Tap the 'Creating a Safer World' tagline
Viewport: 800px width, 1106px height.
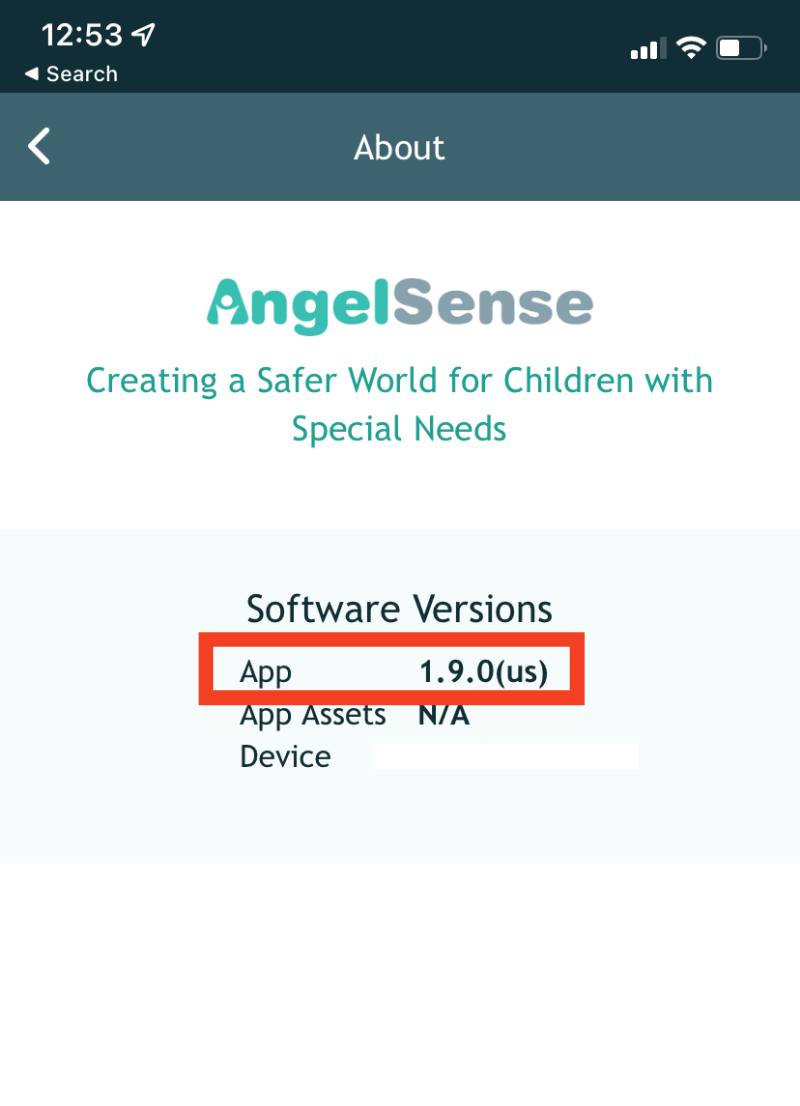pyautogui.click(x=400, y=404)
